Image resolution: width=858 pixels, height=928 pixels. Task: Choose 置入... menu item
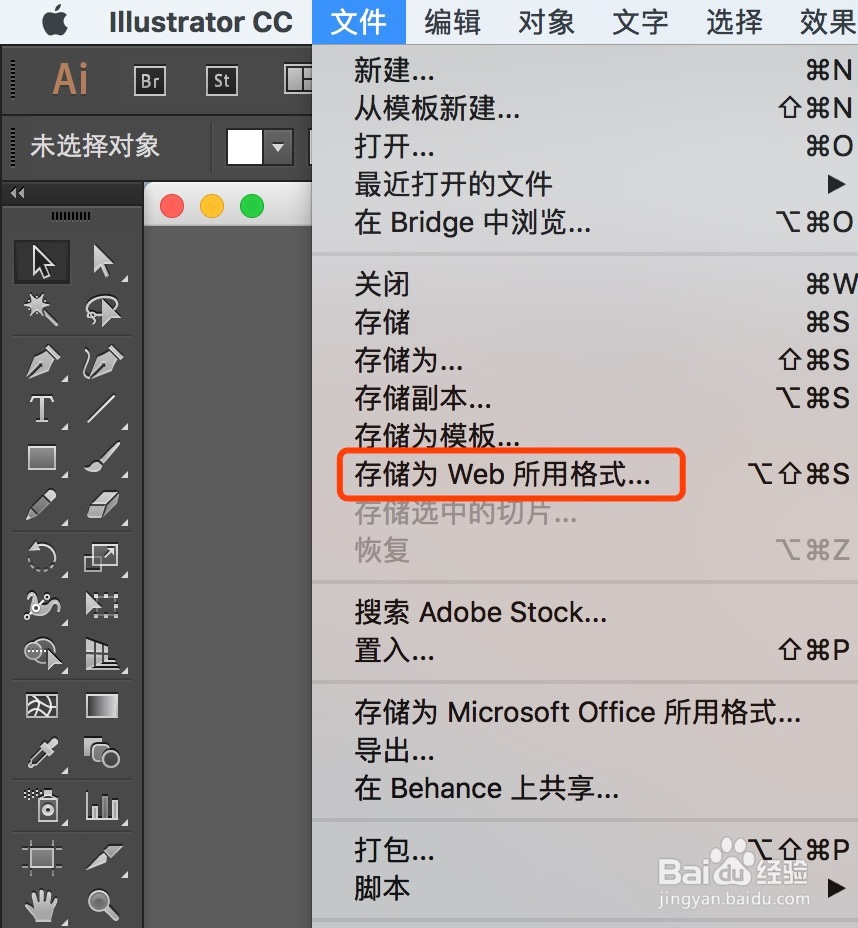coord(585,650)
